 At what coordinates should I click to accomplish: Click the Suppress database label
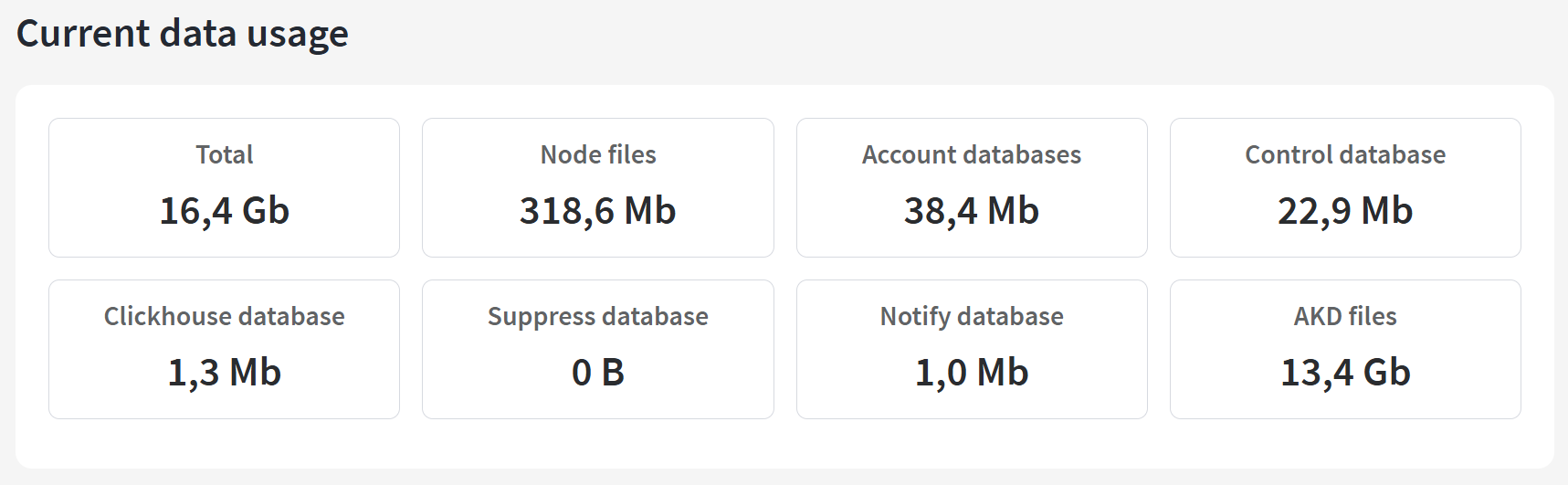click(597, 316)
